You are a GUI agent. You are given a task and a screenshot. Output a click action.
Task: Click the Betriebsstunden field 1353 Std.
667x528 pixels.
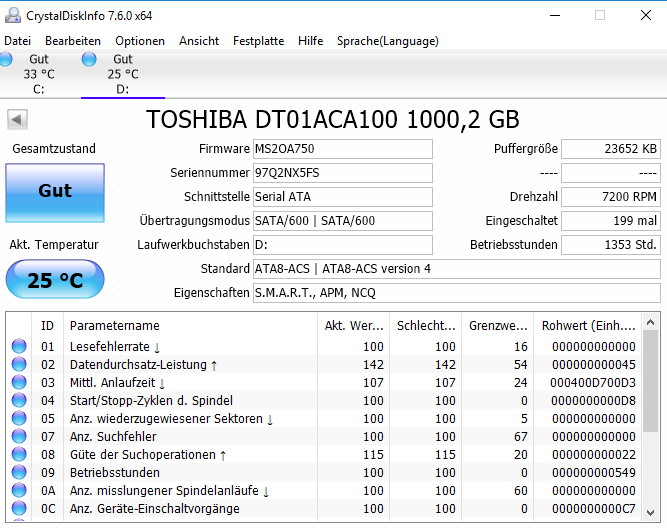click(611, 245)
